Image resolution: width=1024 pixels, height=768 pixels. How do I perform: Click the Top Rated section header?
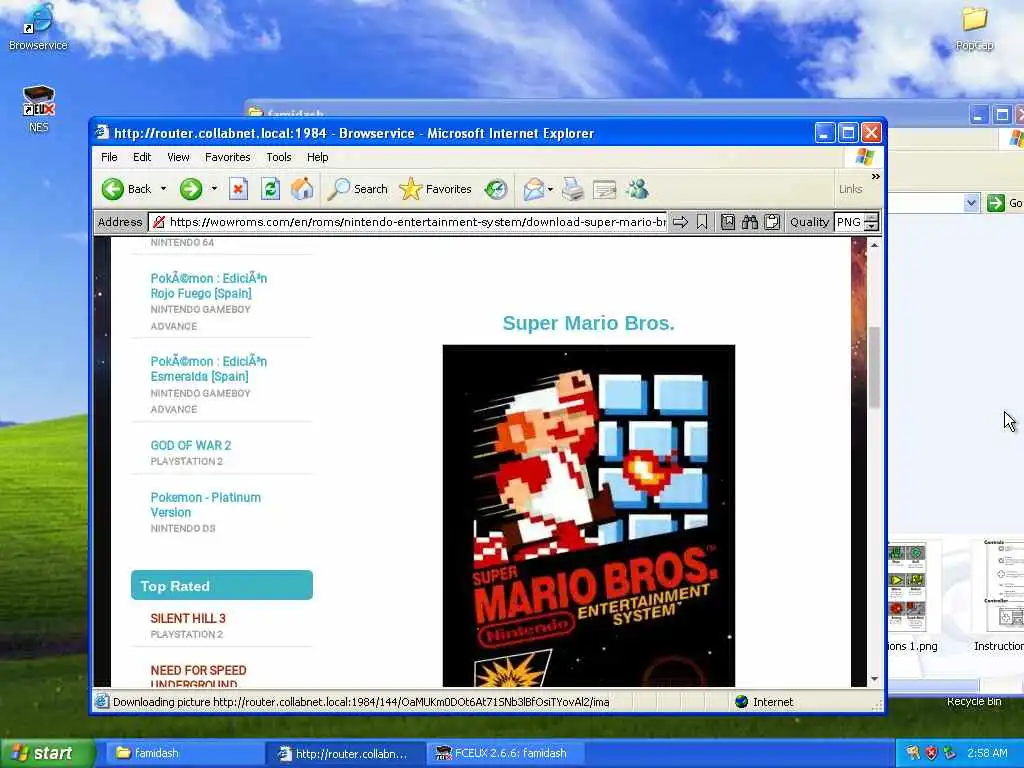click(x=222, y=585)
